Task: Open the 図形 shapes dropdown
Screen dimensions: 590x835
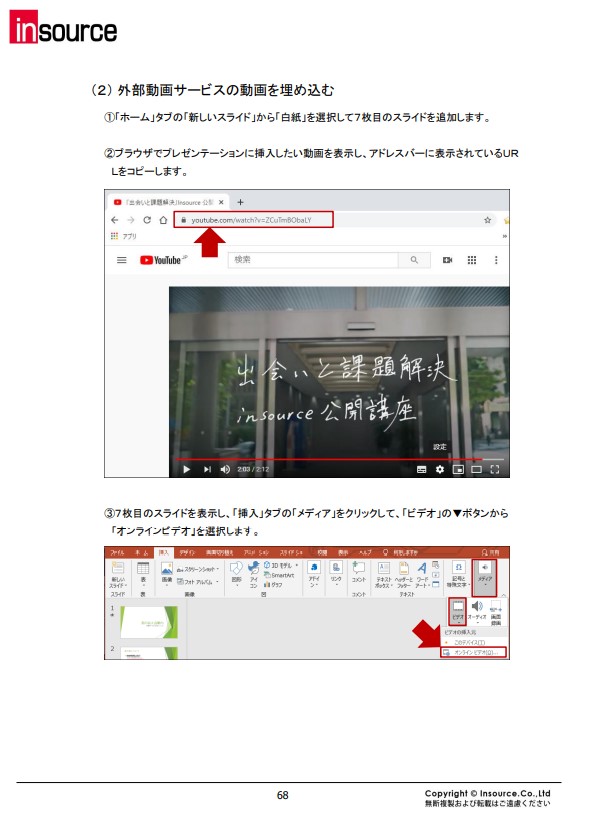Action: [x=236, y=574]
